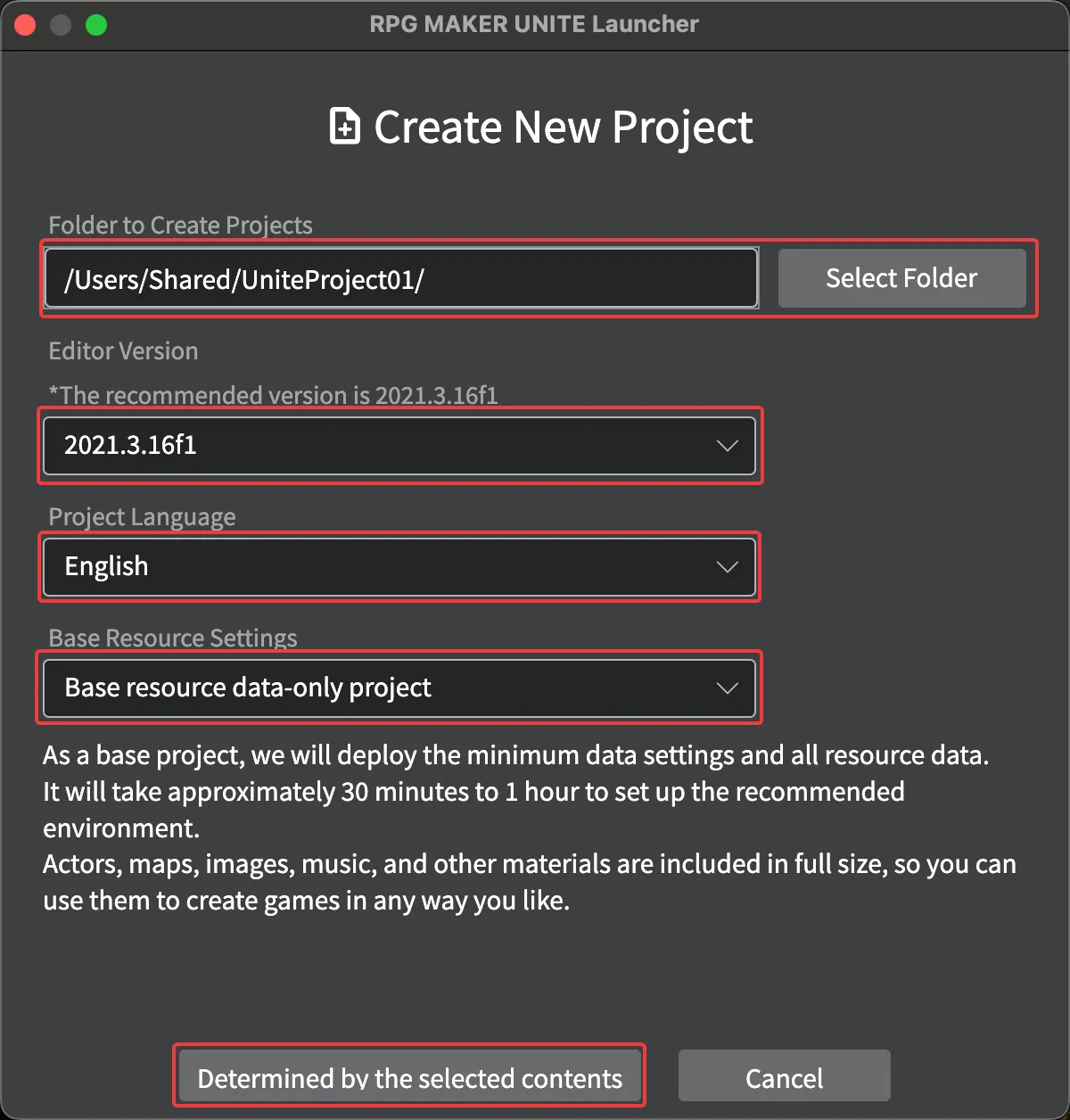The height and width of the screenshot is (1120, 1070).
Task: Click the chevron arrow in the Base Resource box
Action: click(727, 688)
